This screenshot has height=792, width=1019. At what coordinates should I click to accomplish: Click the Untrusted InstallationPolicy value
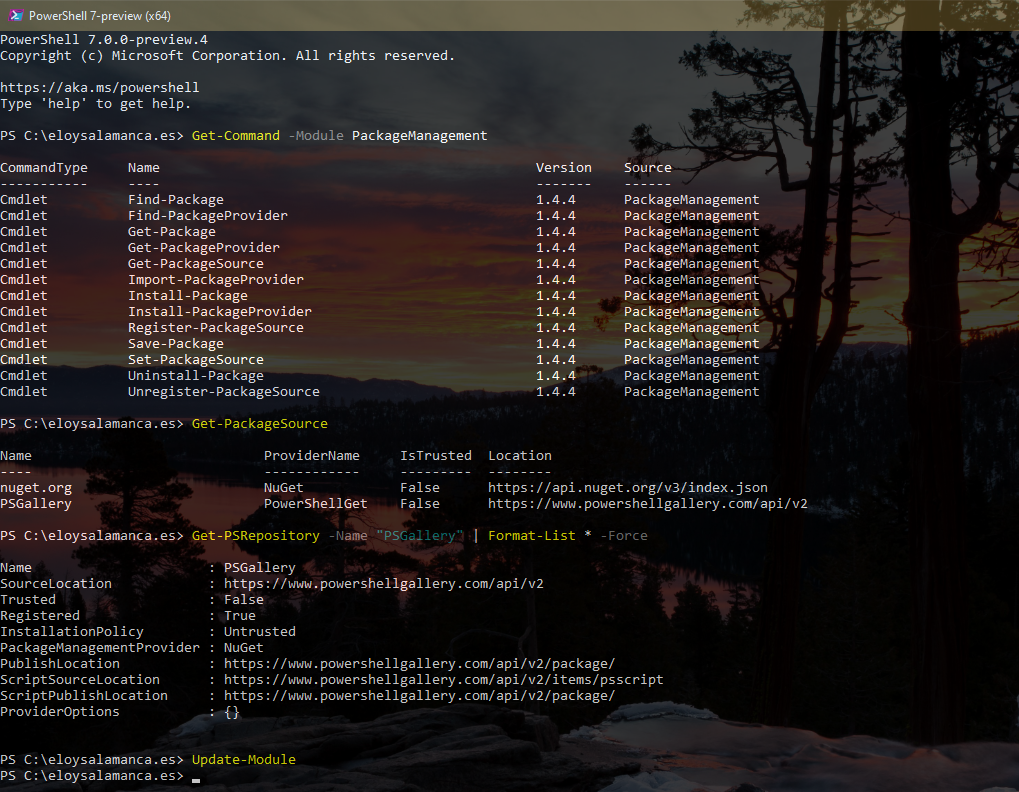(259, 632)
